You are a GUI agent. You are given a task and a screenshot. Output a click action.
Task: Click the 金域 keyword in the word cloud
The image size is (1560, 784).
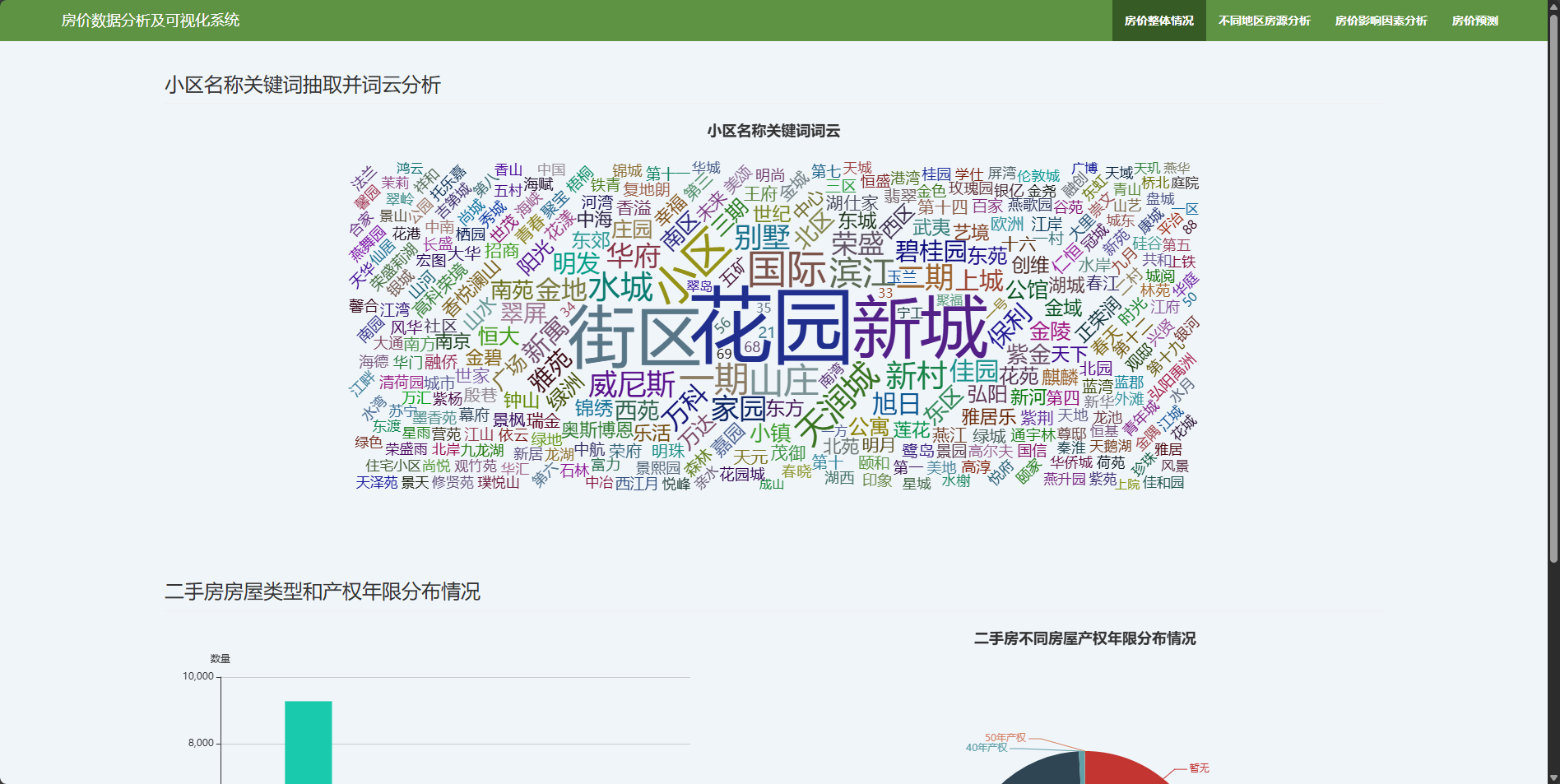tap(1063, 308)
